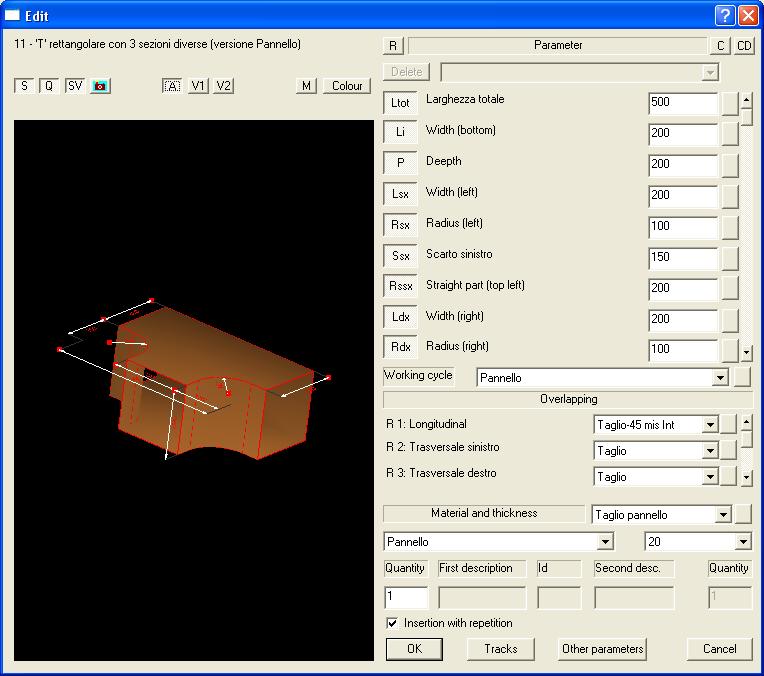Open Other parameters dialog

coord(602,649)
